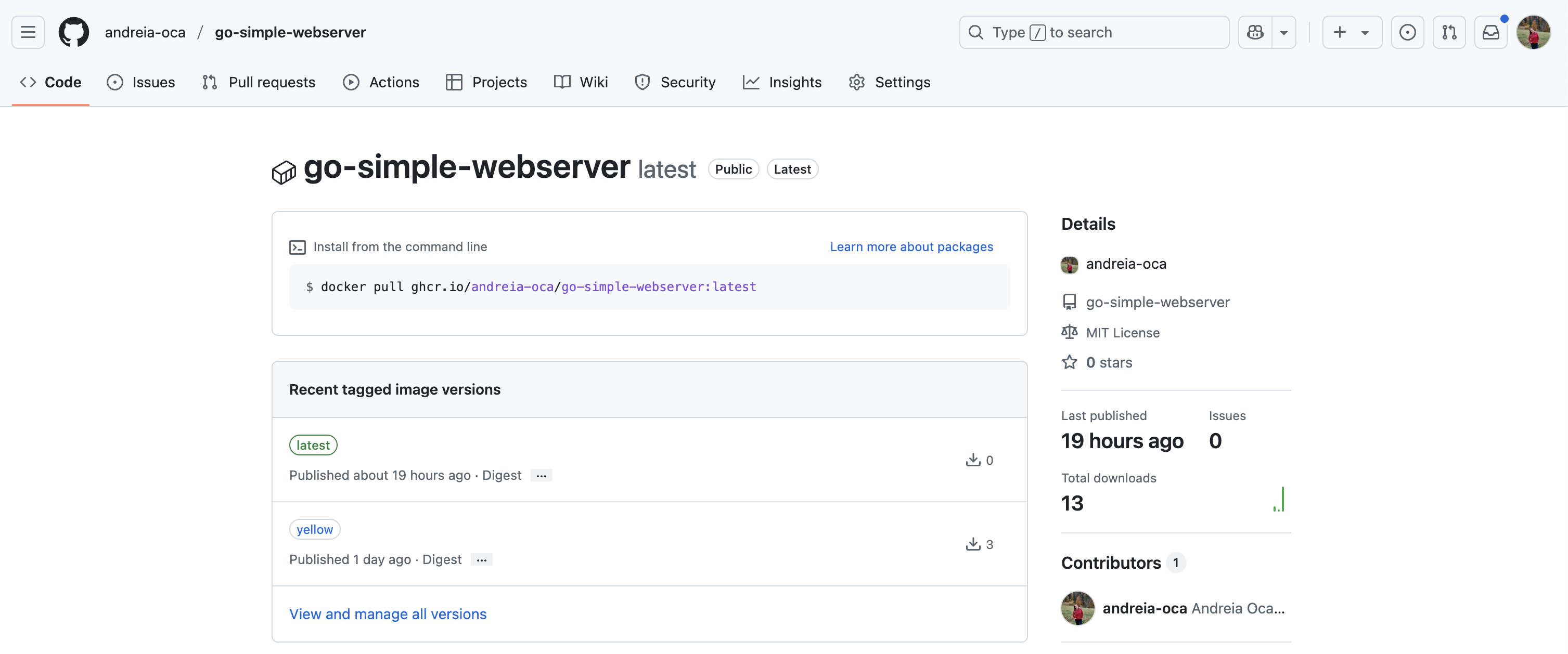1568x654 pixels.
Task: Expand the yellow tag digest ellipsis
Action: click(481, 560)
